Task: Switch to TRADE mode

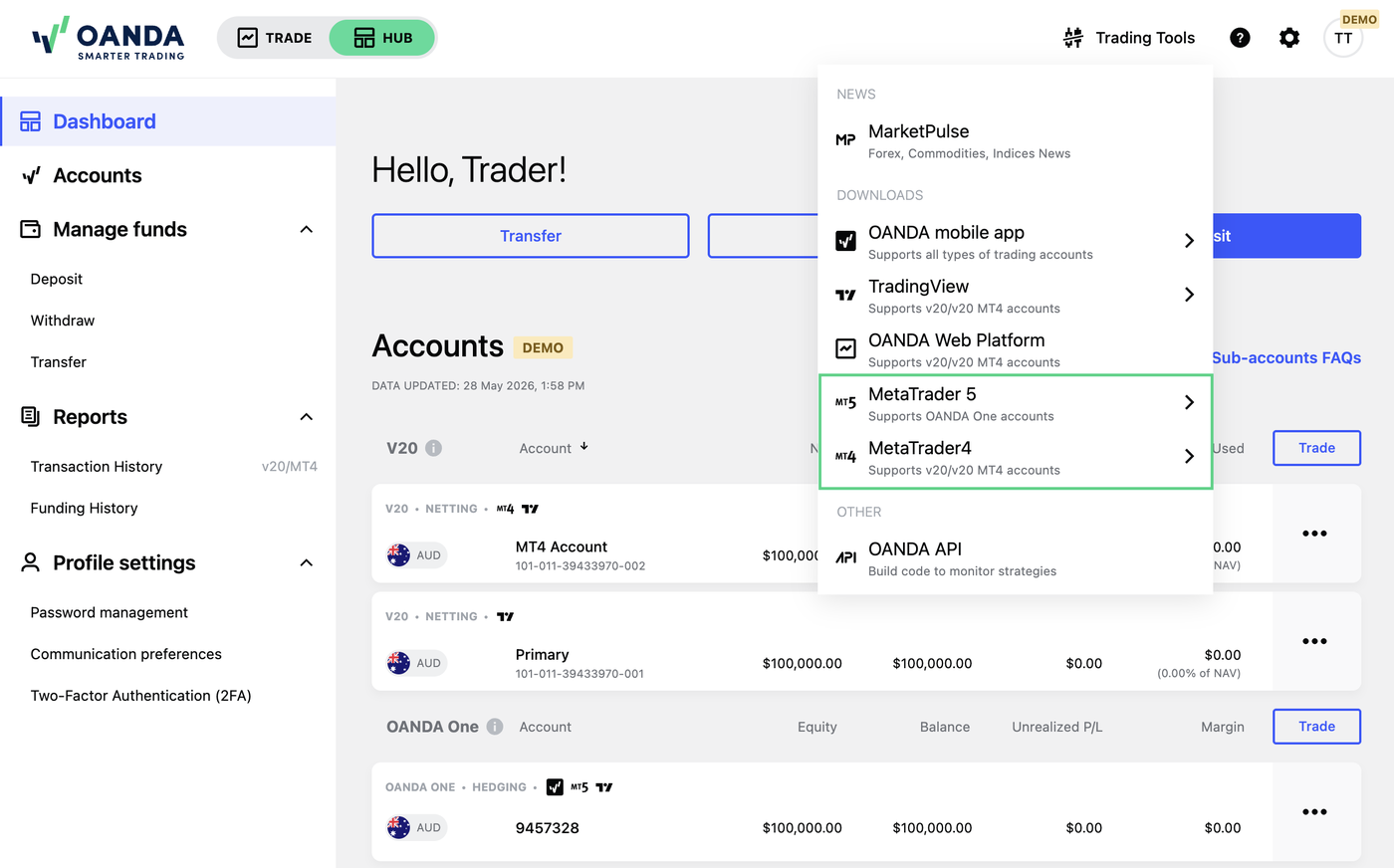Action: point(275,38)
